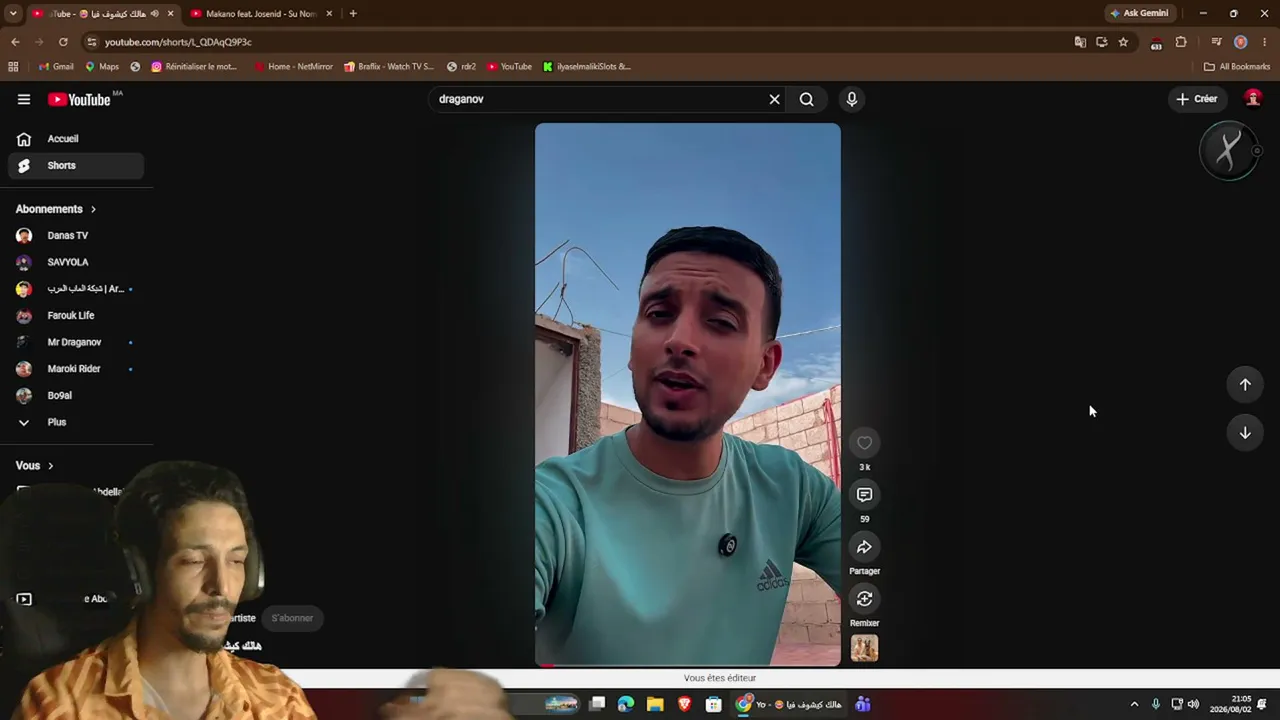Open the taskbar volume control
The image size is (1280, 720).
point(1193,704)
